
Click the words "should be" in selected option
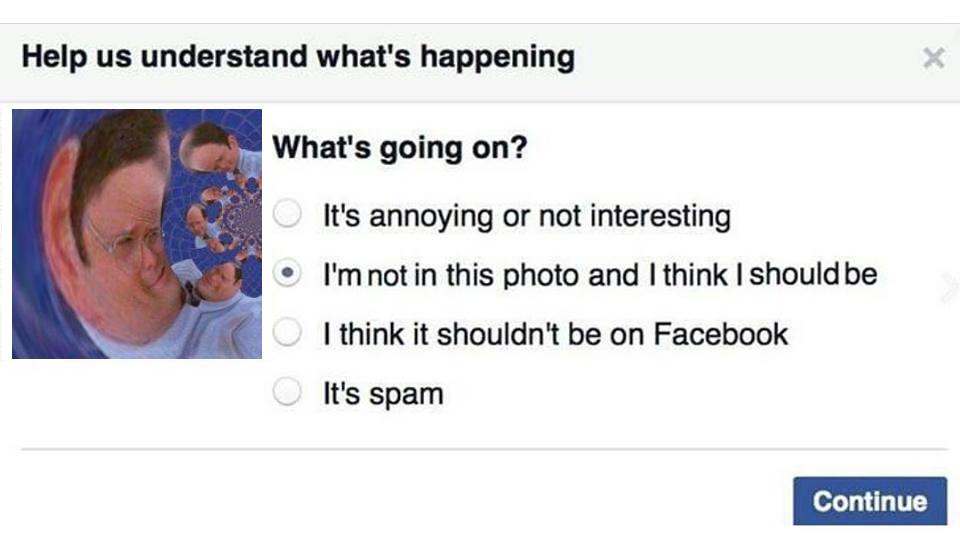[812, 274]
